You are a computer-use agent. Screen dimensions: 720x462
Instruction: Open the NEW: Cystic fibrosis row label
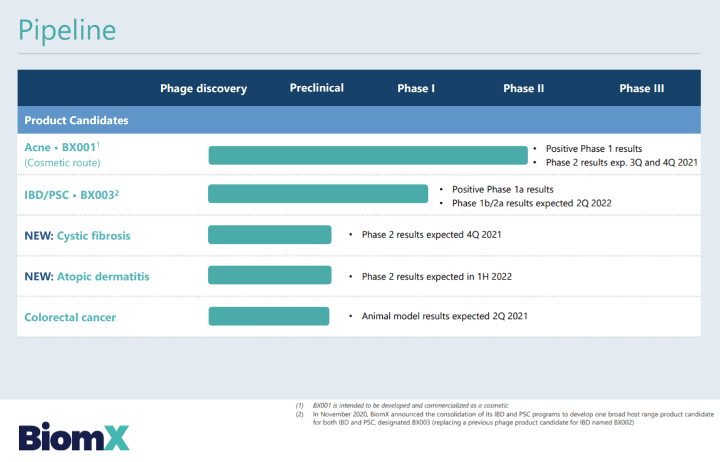point(78,235)
